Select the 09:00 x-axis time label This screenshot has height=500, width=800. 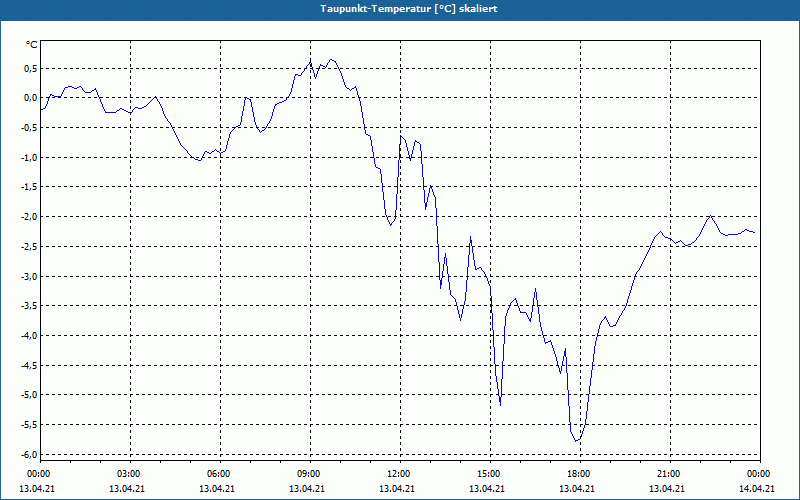(309, 474)
